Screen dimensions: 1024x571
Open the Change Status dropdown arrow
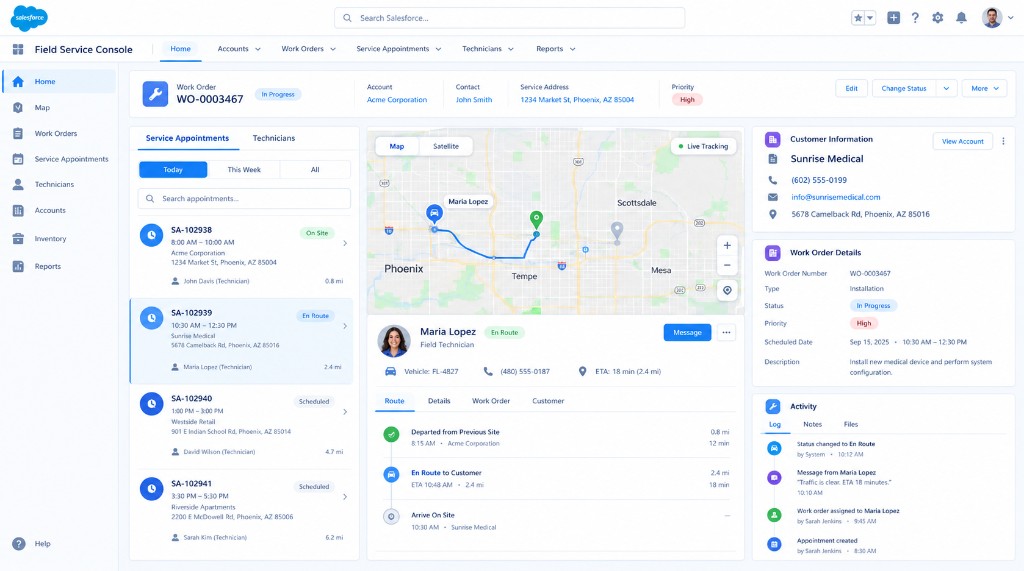point(946,88)
